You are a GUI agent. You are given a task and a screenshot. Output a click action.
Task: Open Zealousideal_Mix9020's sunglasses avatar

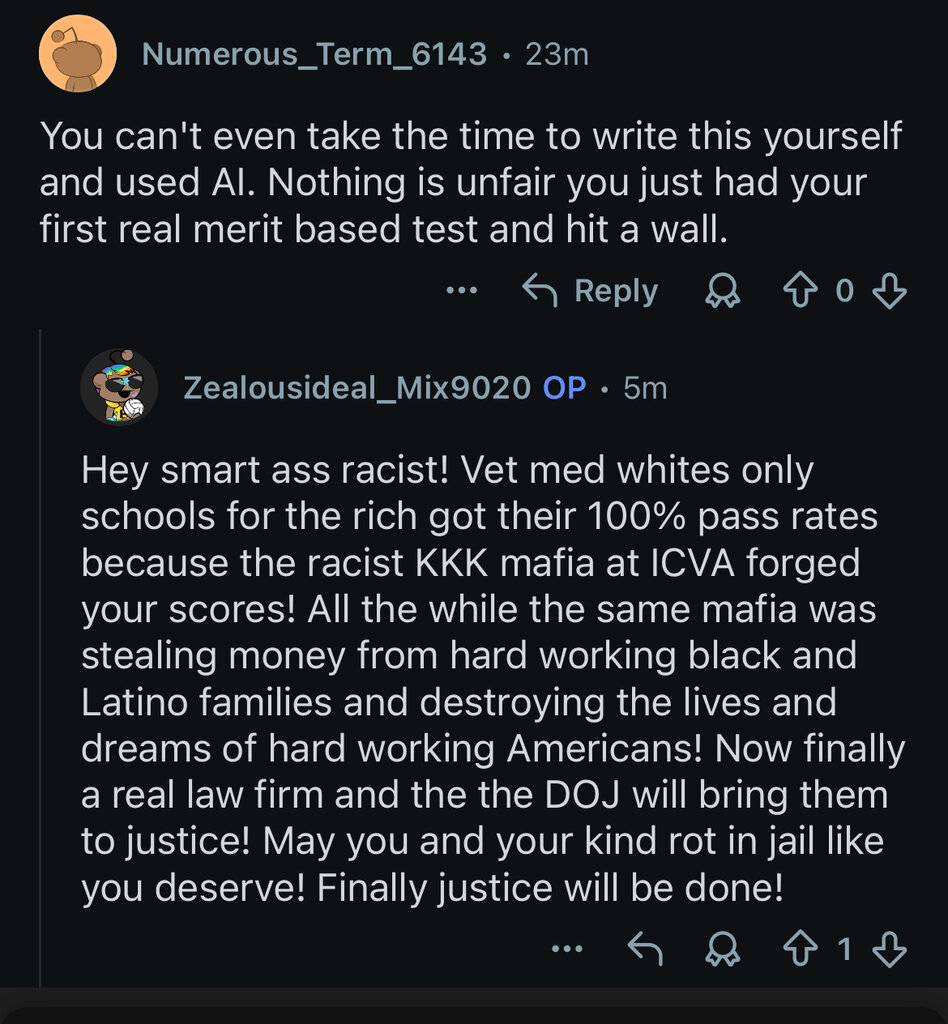pos(118,388)
